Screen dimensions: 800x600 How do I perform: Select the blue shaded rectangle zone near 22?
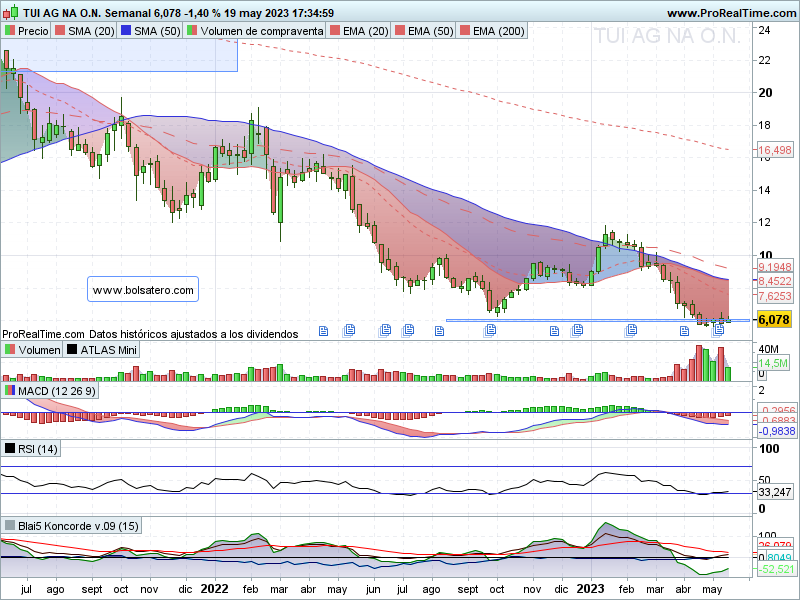pyautogui.click(x=119, y=55)
